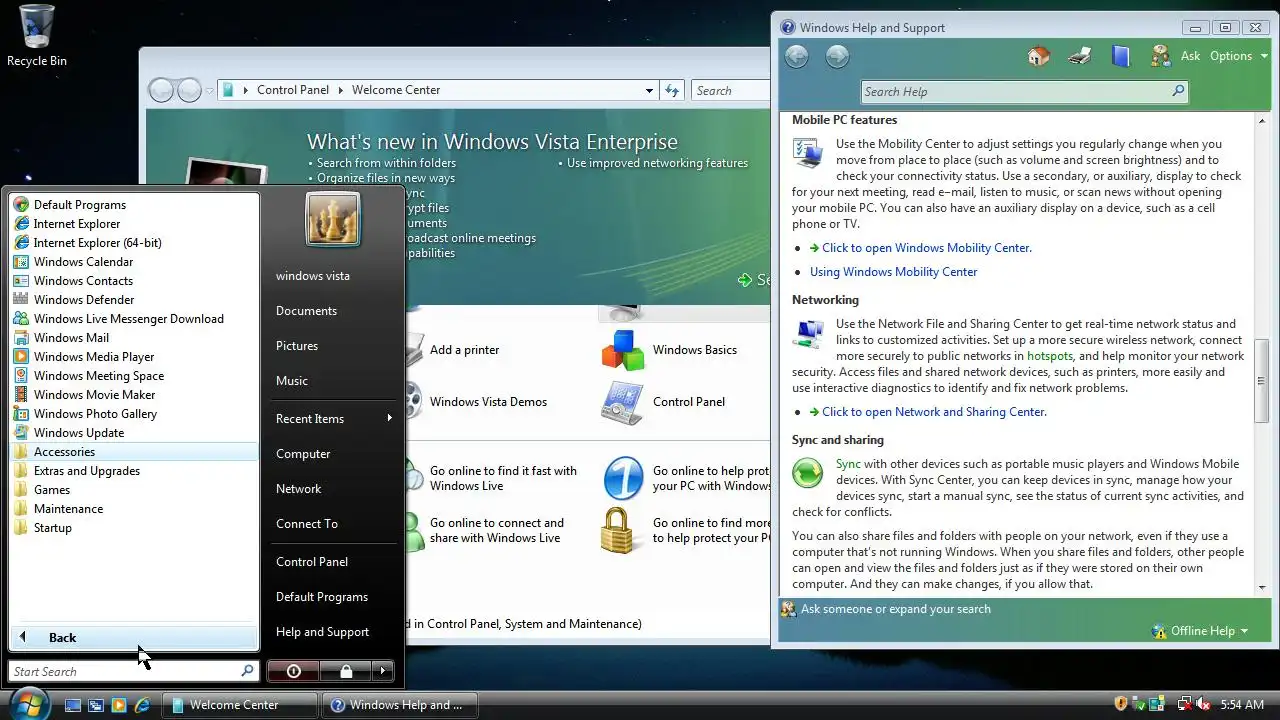Viewport: 1280px width, 720px height.
Task: Expand the Maintenance folder
Action: [134, 509]
